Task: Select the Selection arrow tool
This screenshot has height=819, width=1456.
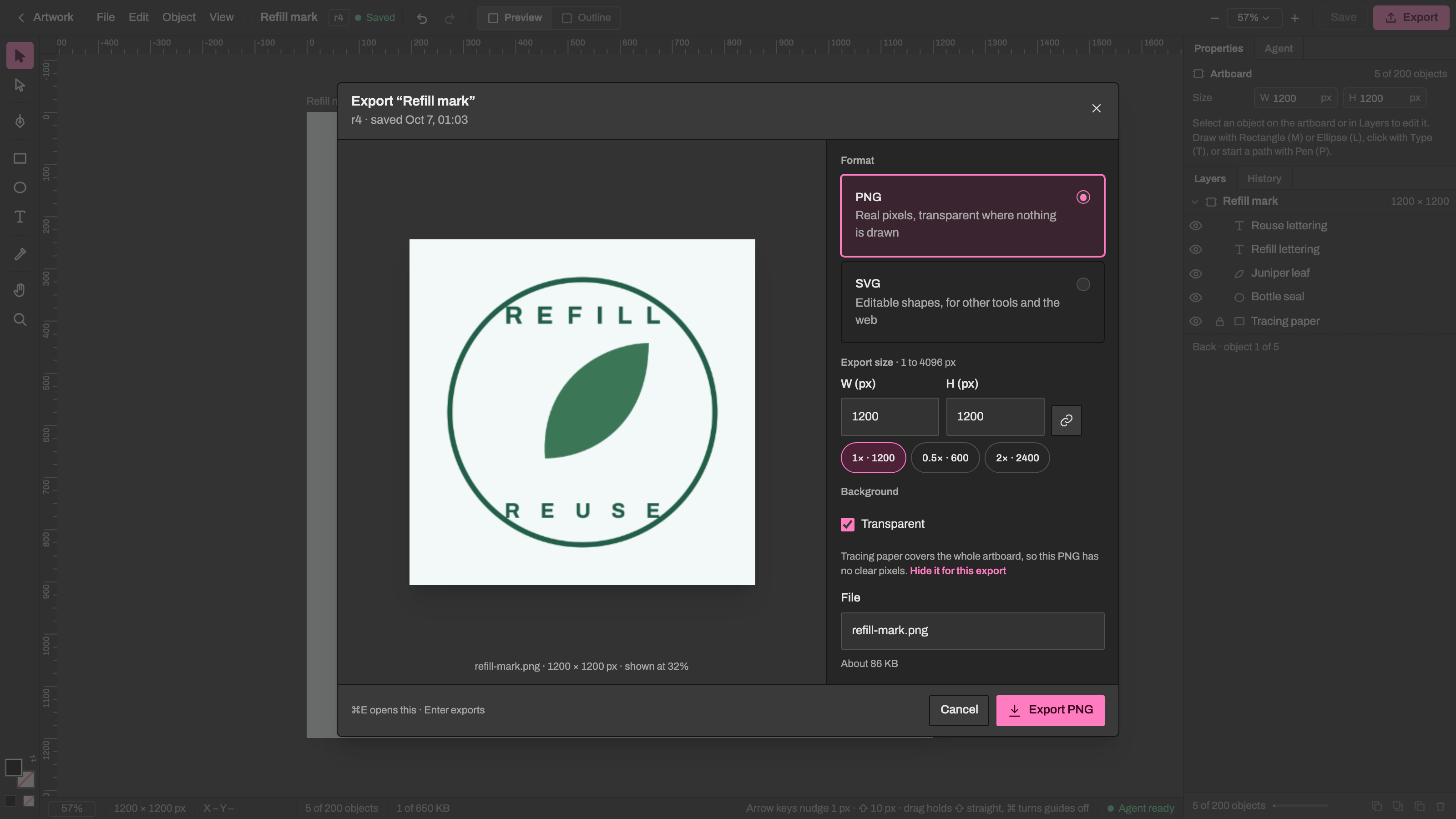Action: coord(20,56)
